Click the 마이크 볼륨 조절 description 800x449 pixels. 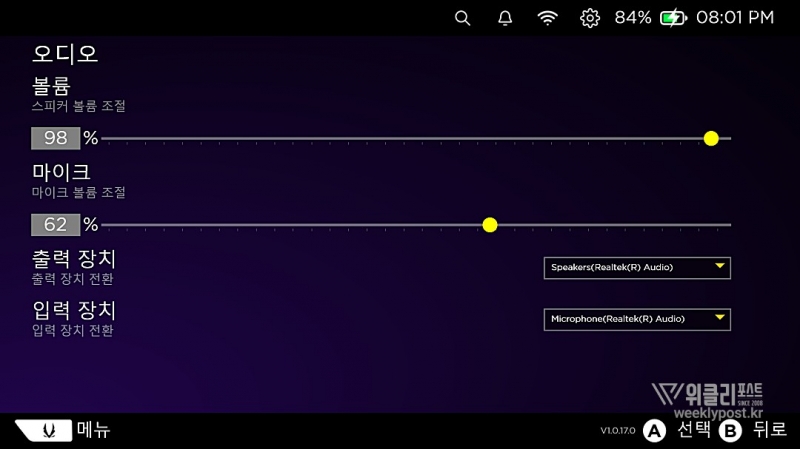(79, 193)
